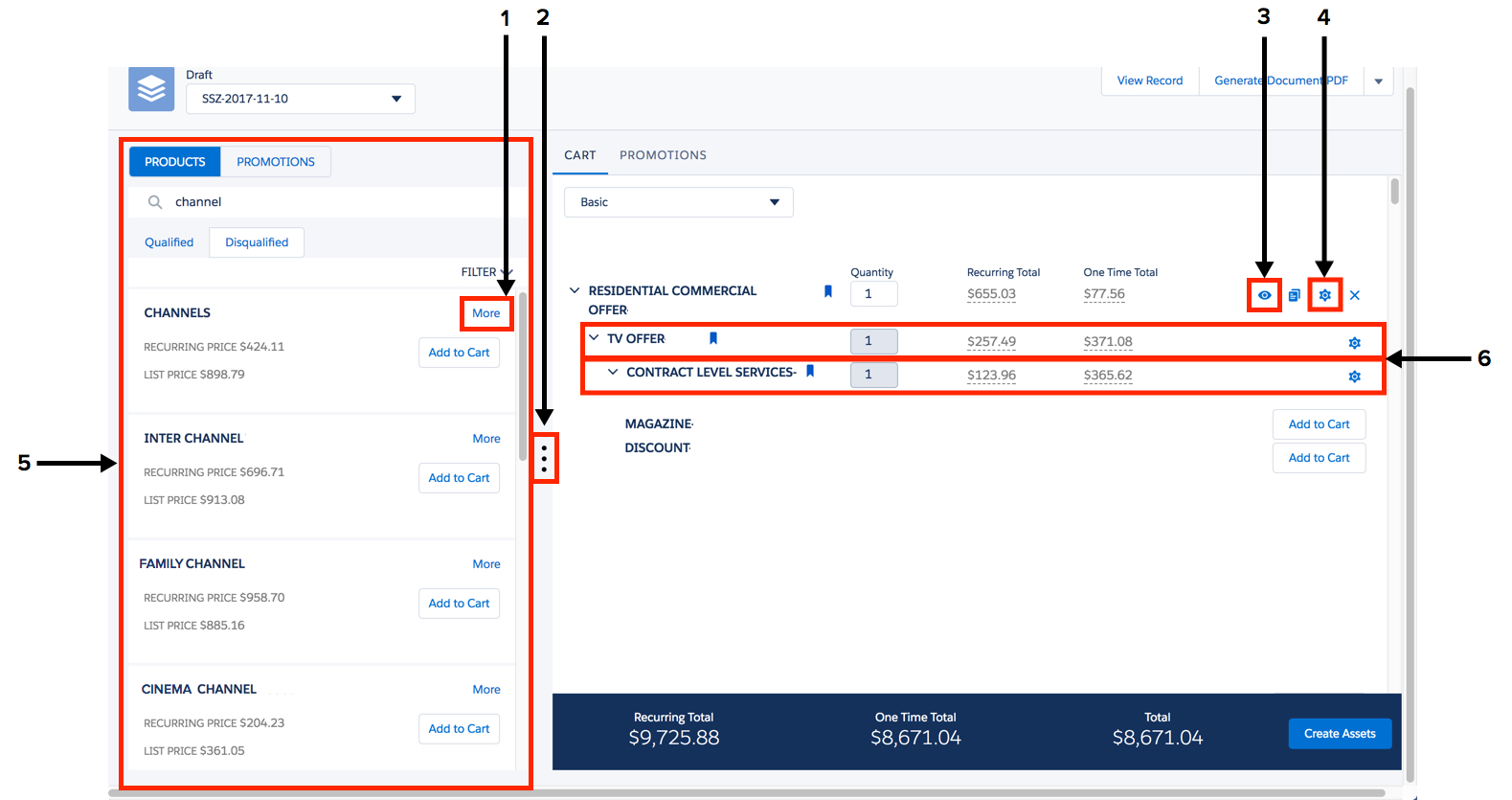
Task: Open the gear icon on TV Offer row
Action: point(1355,343)
